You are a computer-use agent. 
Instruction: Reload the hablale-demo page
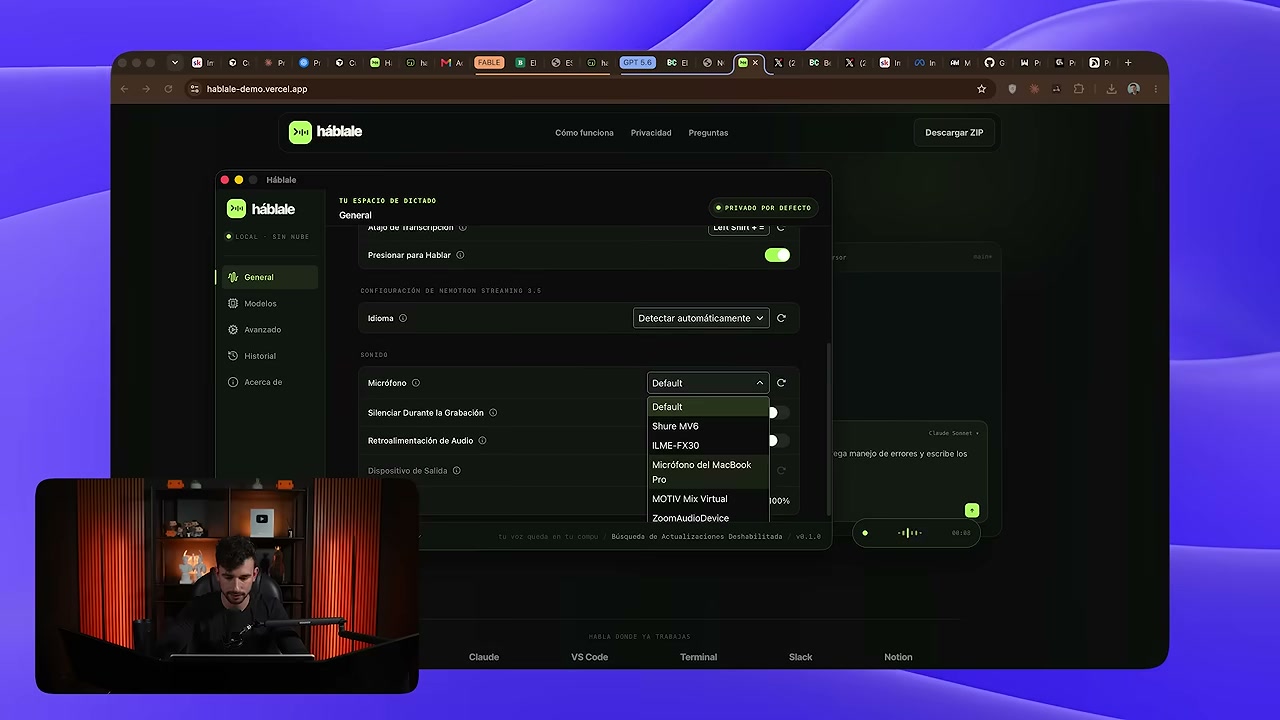point(168,89)
